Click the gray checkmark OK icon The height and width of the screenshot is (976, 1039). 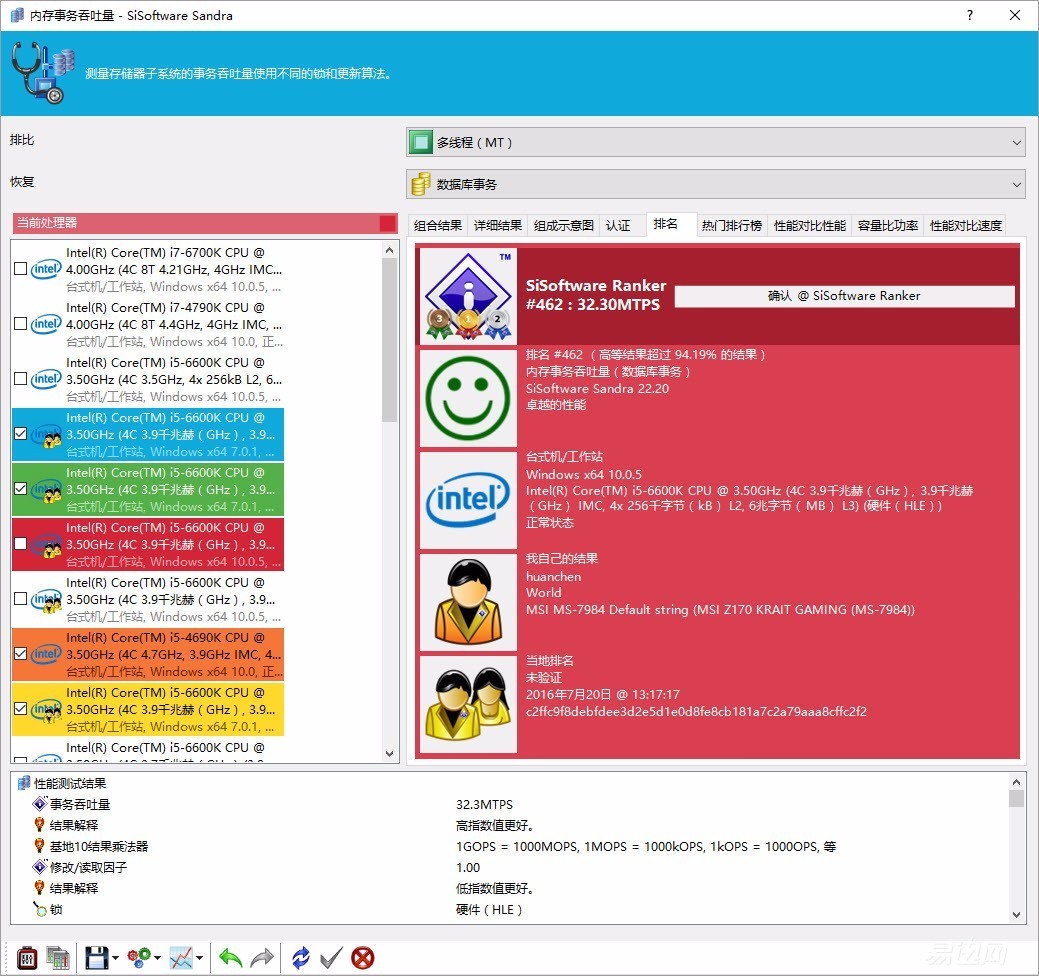coord(331,958)
